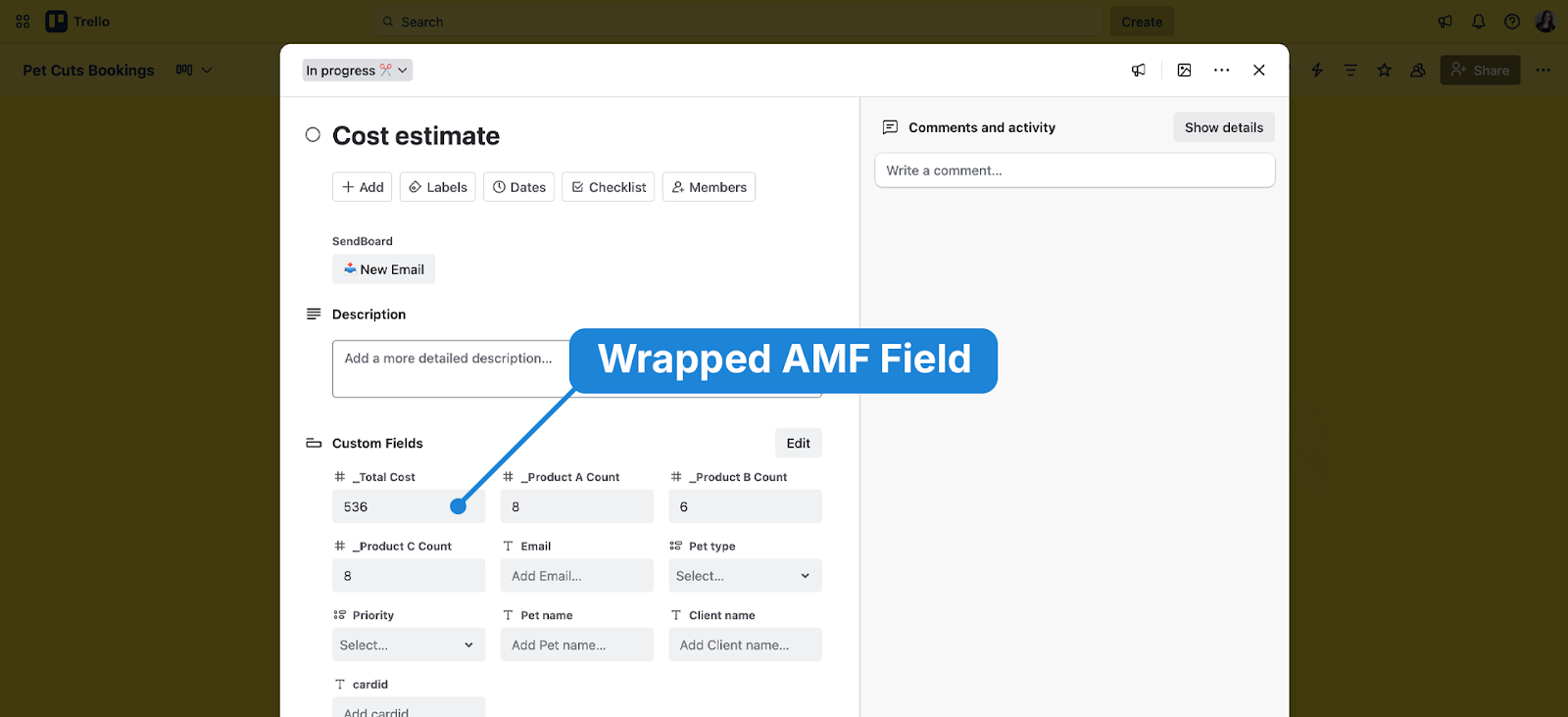Open the notifications bell
This screenshot has width=1568, height=717.
point(1479,22)
